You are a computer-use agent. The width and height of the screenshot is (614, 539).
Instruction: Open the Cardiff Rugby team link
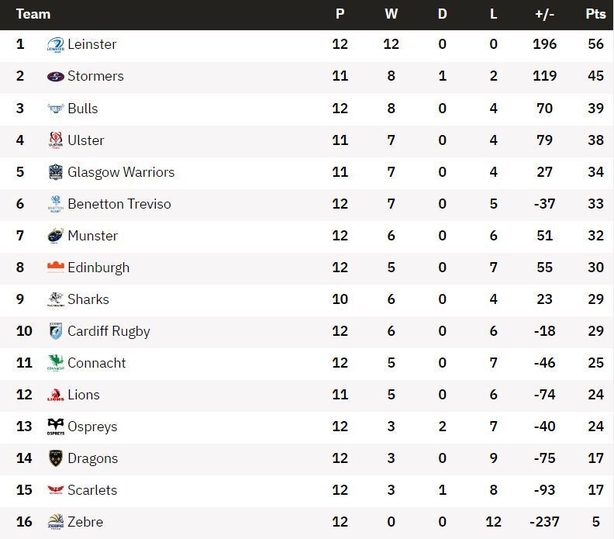pyautogui.click(x=108, y=331)
